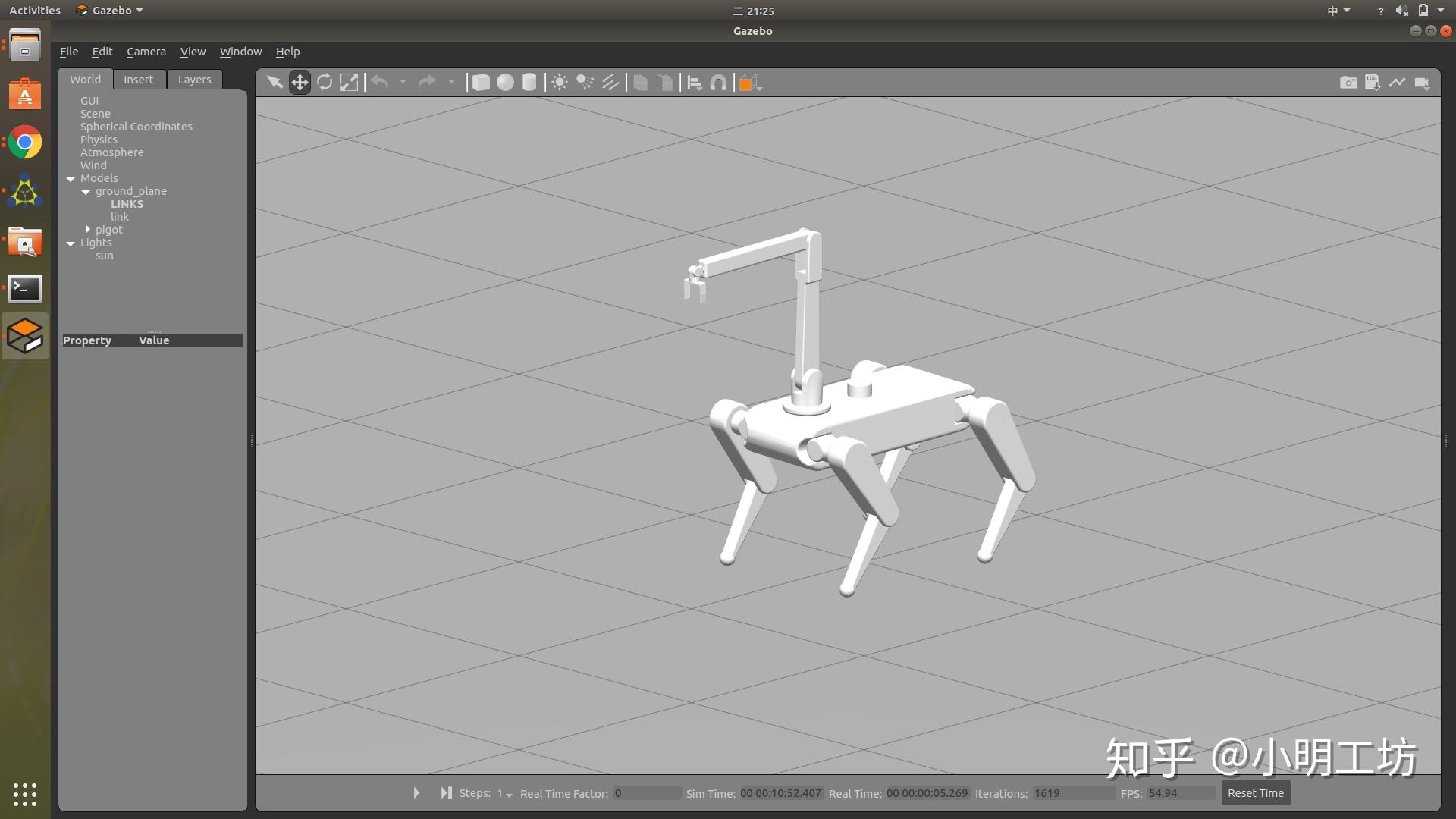Open Chrome from the Ubuntu dock
The width and height of the screenshot is (1456, 819).
25,143
